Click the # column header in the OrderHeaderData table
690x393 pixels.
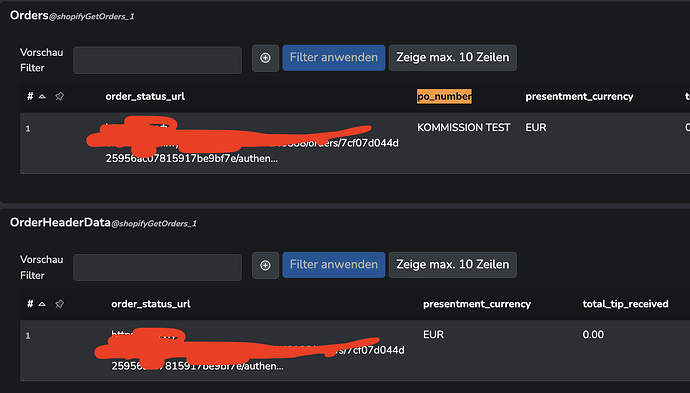pyautogui.click(x=30, y=304)
